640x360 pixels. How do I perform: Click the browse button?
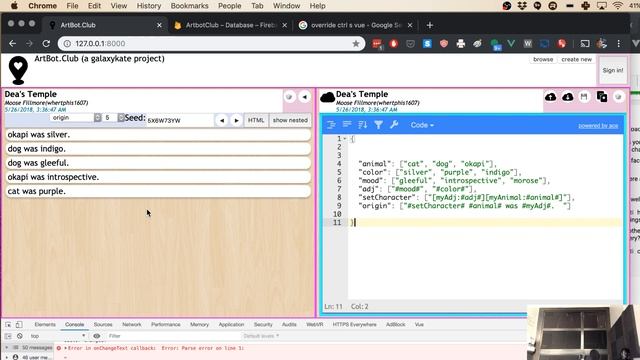click(543, 60)
